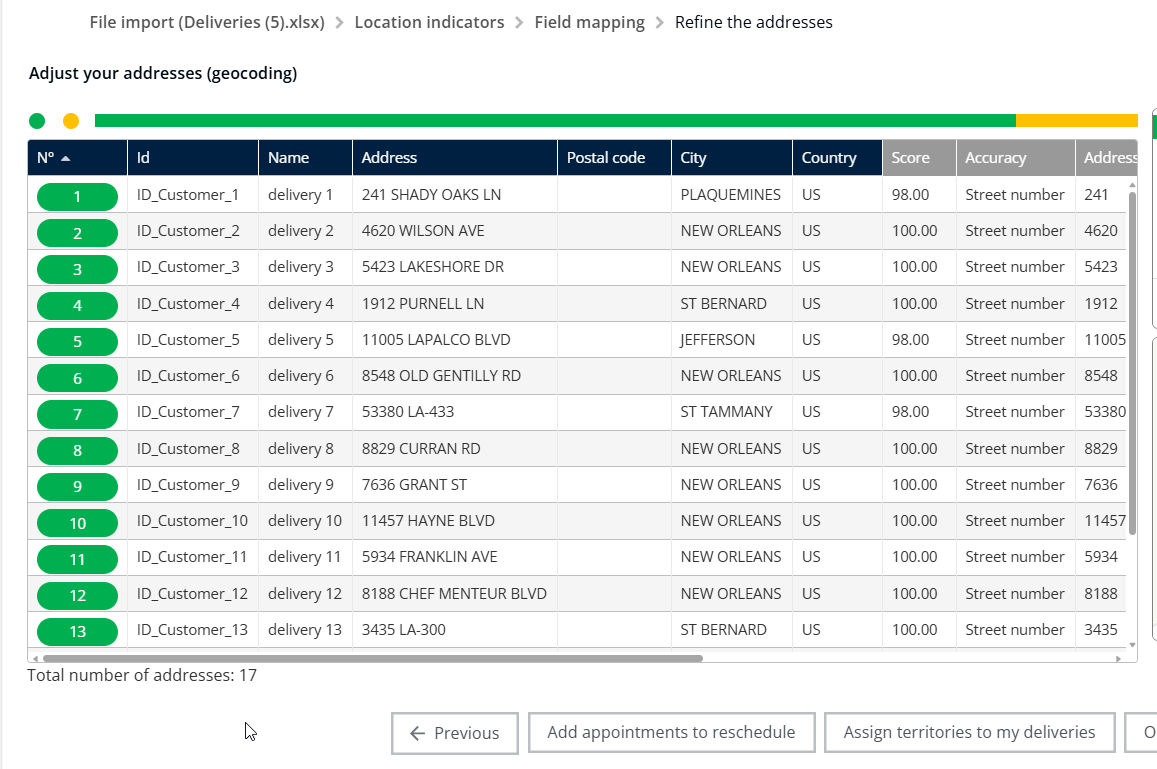Viewport: 1157px width, 769px height.
Task: Click the Previous button
Action: point(454,733)
